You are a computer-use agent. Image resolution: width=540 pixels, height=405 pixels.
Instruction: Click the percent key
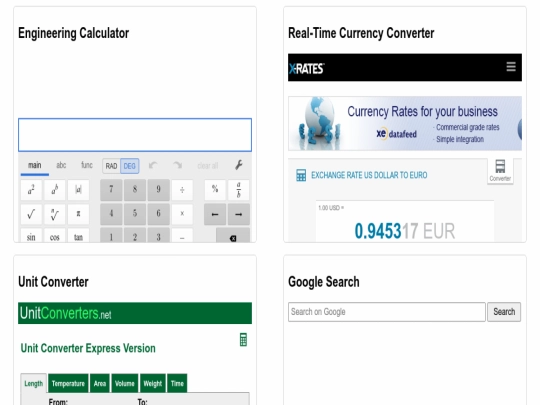click(215, 190)
